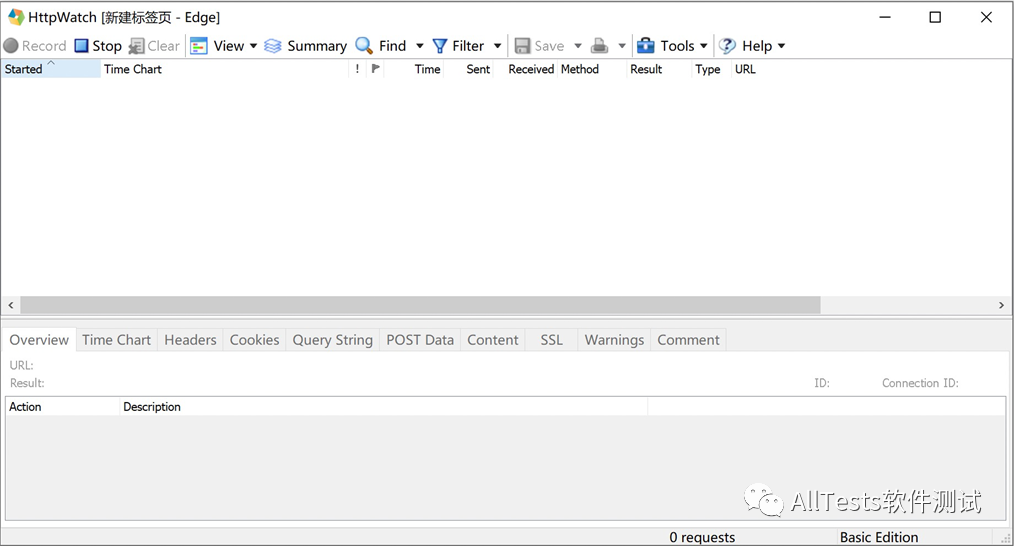Expand the Help dropdown arrow
1014x546 pixels.
point(781,46)
